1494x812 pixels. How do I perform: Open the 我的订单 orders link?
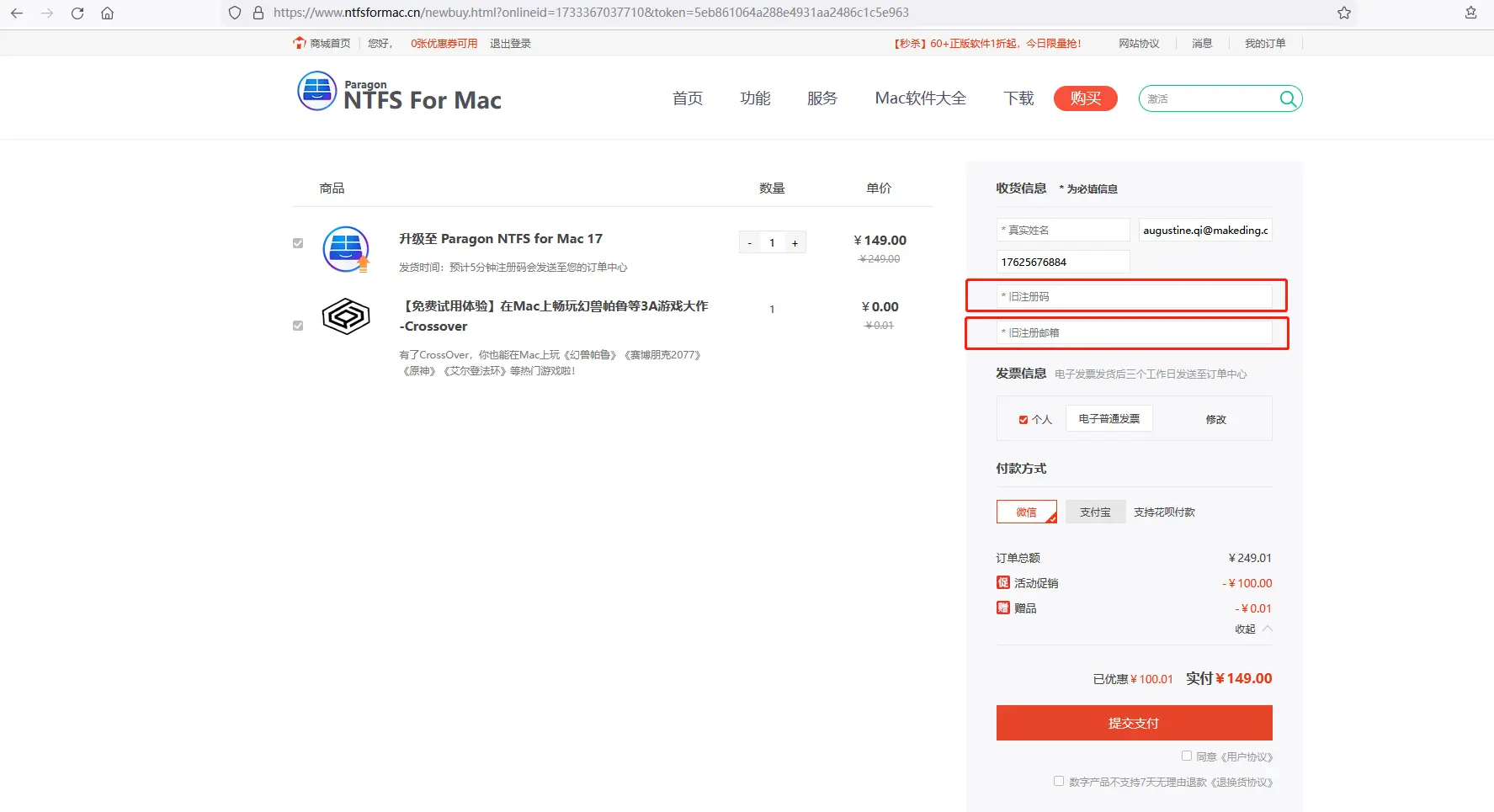[x=1265, y=44]
